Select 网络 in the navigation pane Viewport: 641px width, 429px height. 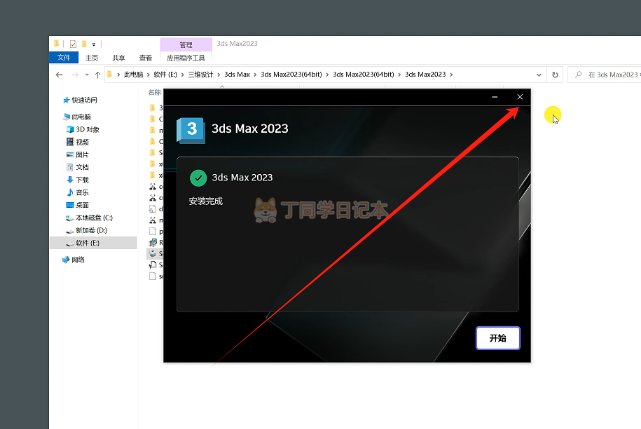(x=74, y=260)
